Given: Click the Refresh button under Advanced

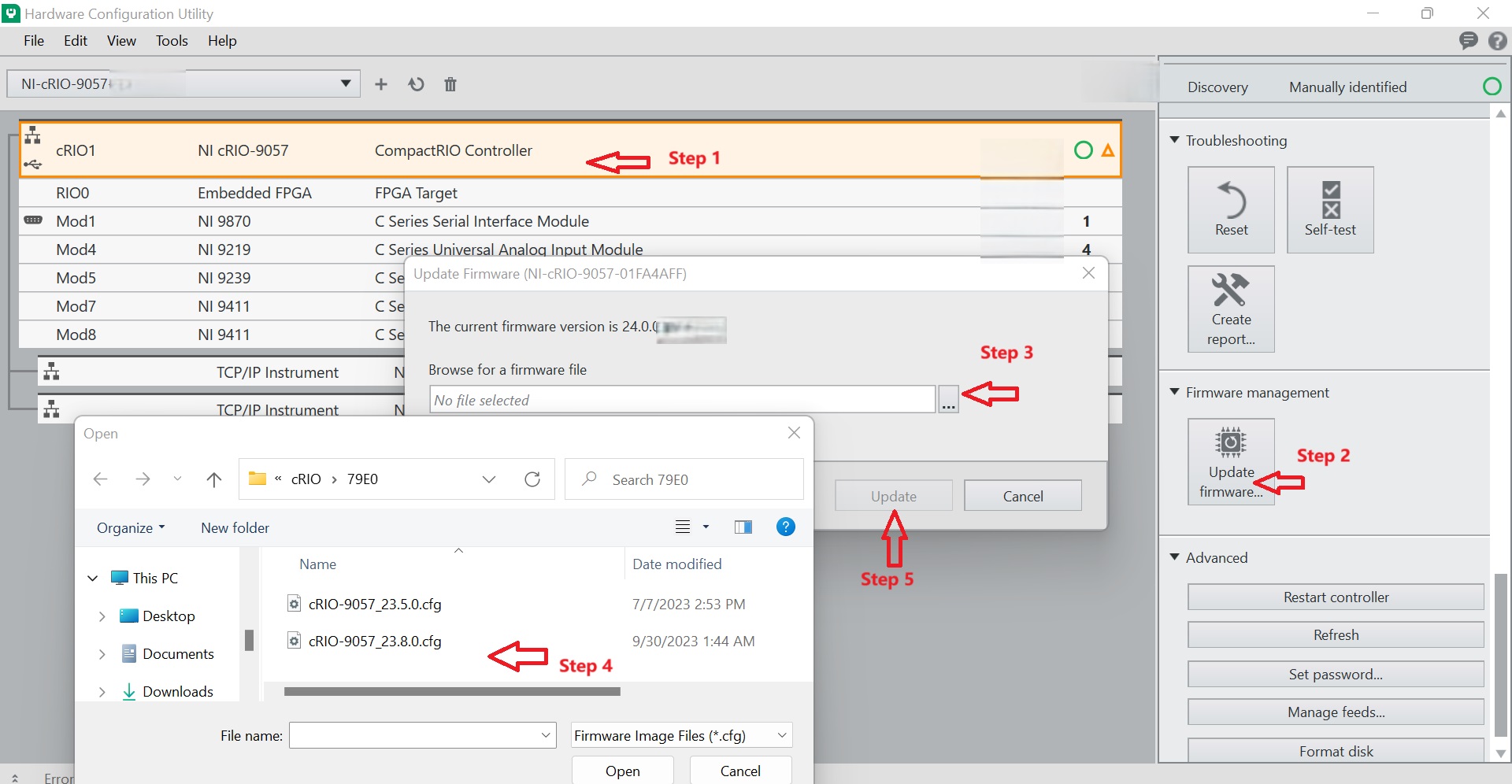Looking at the screenshot, I should [1336, 634].
